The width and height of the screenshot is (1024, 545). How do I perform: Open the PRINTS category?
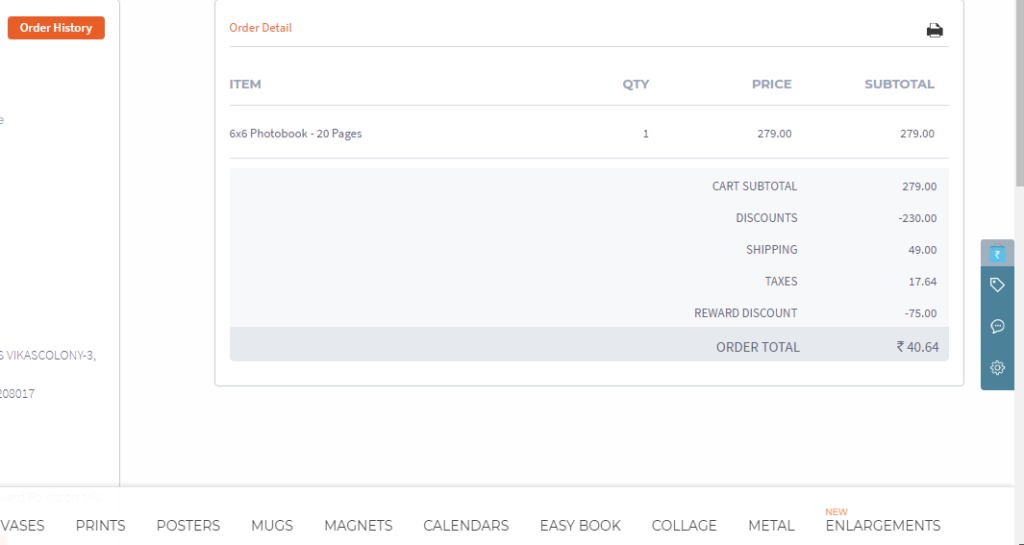(101, 525)
